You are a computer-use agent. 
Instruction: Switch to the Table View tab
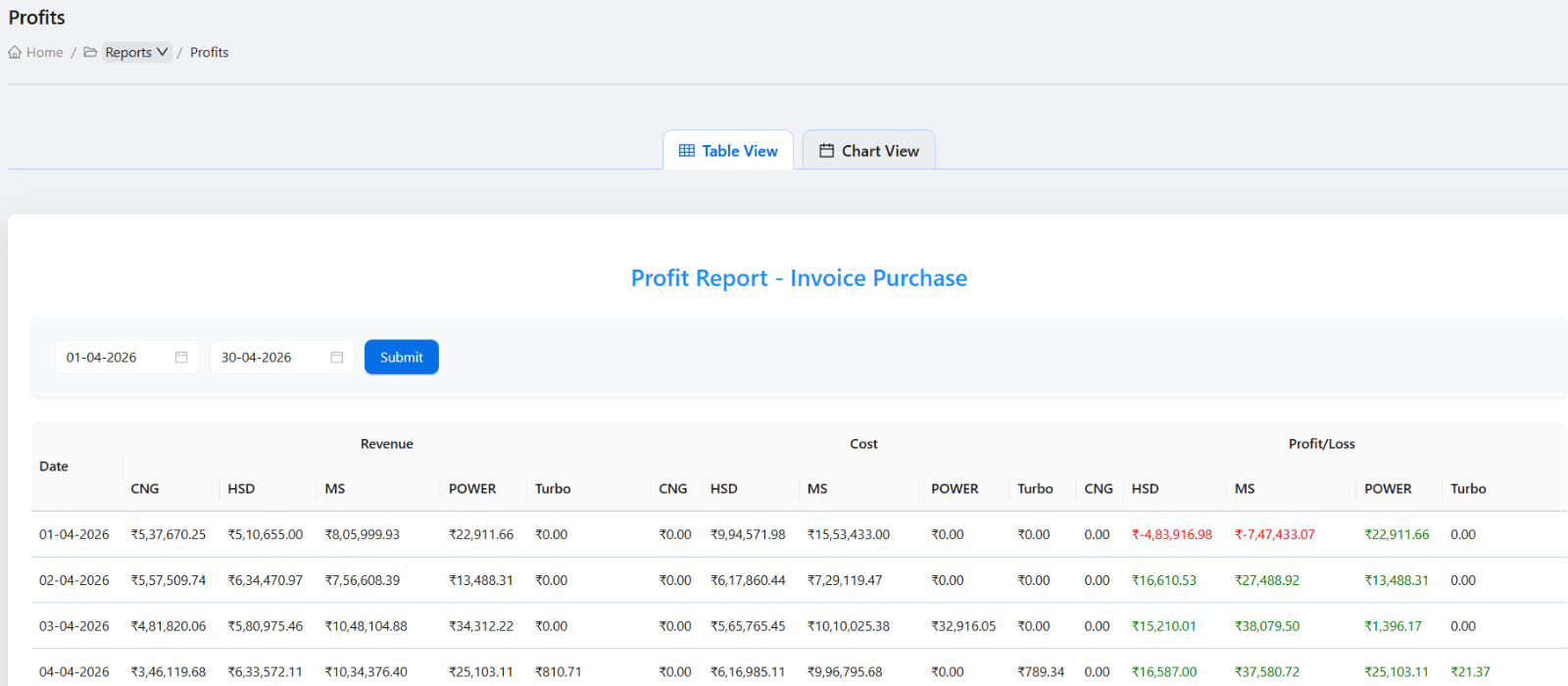point(728,150)
